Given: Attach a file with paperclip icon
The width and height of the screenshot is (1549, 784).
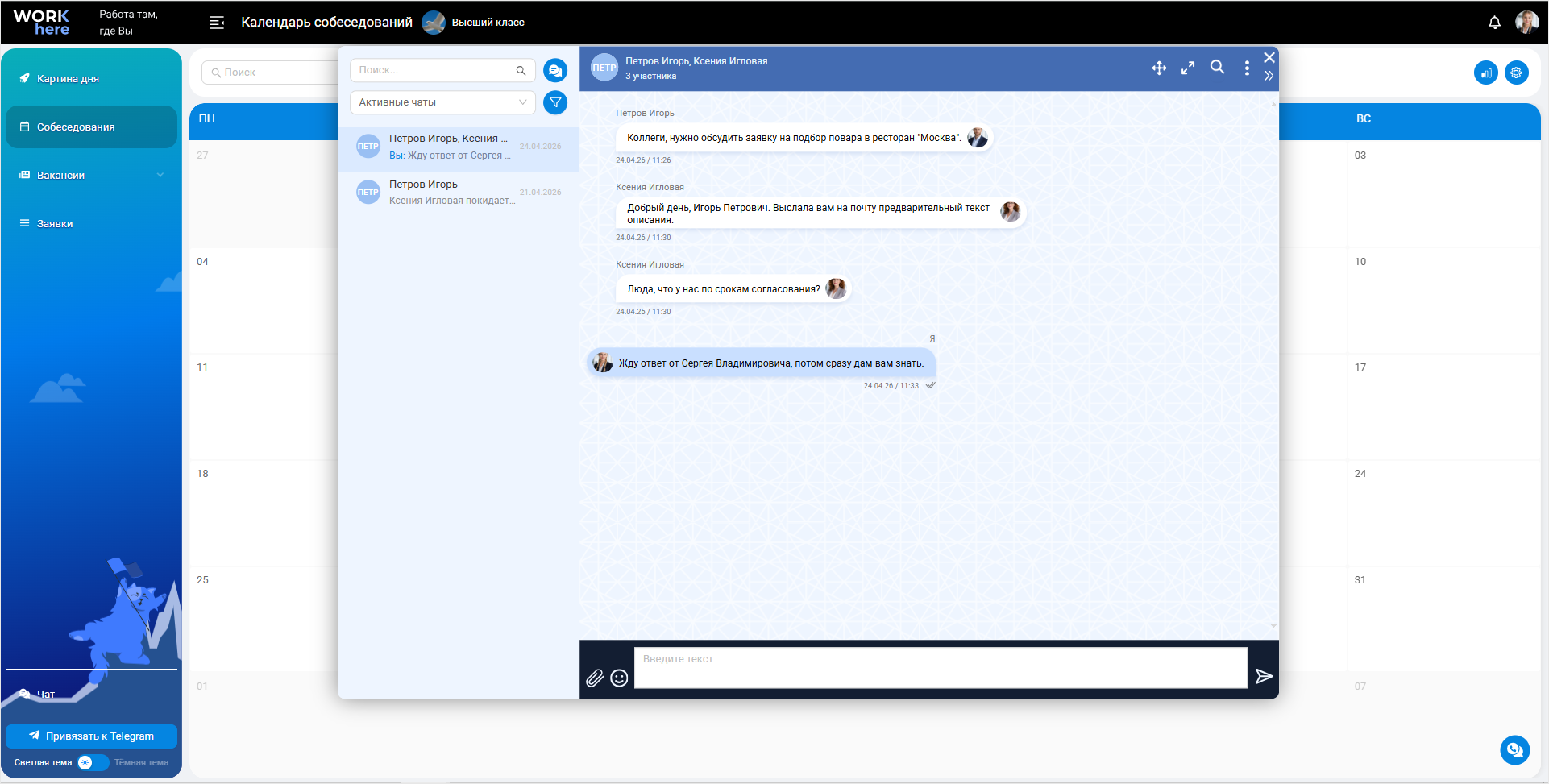Looking at the screenshot, I should pyautogui.click(x=595, y=678).
